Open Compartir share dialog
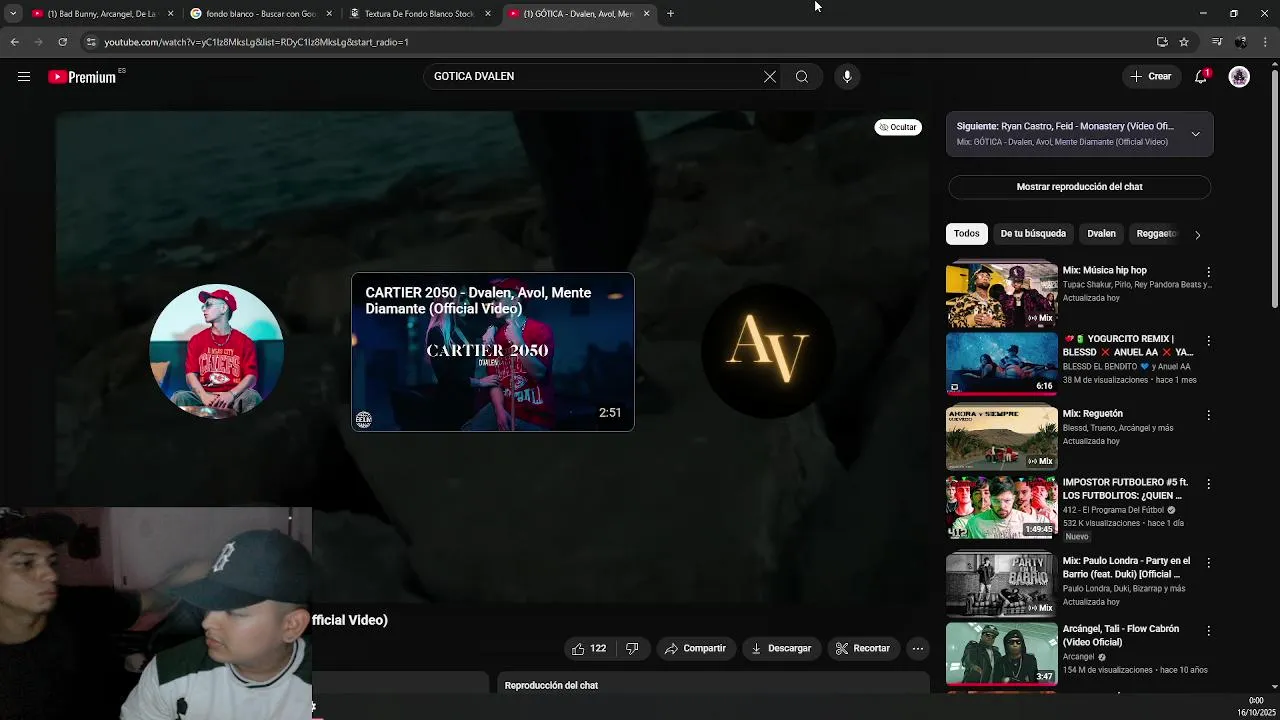Image resolution: width=1280 pixels, height=720 pixels. click(x=695, y=648)
